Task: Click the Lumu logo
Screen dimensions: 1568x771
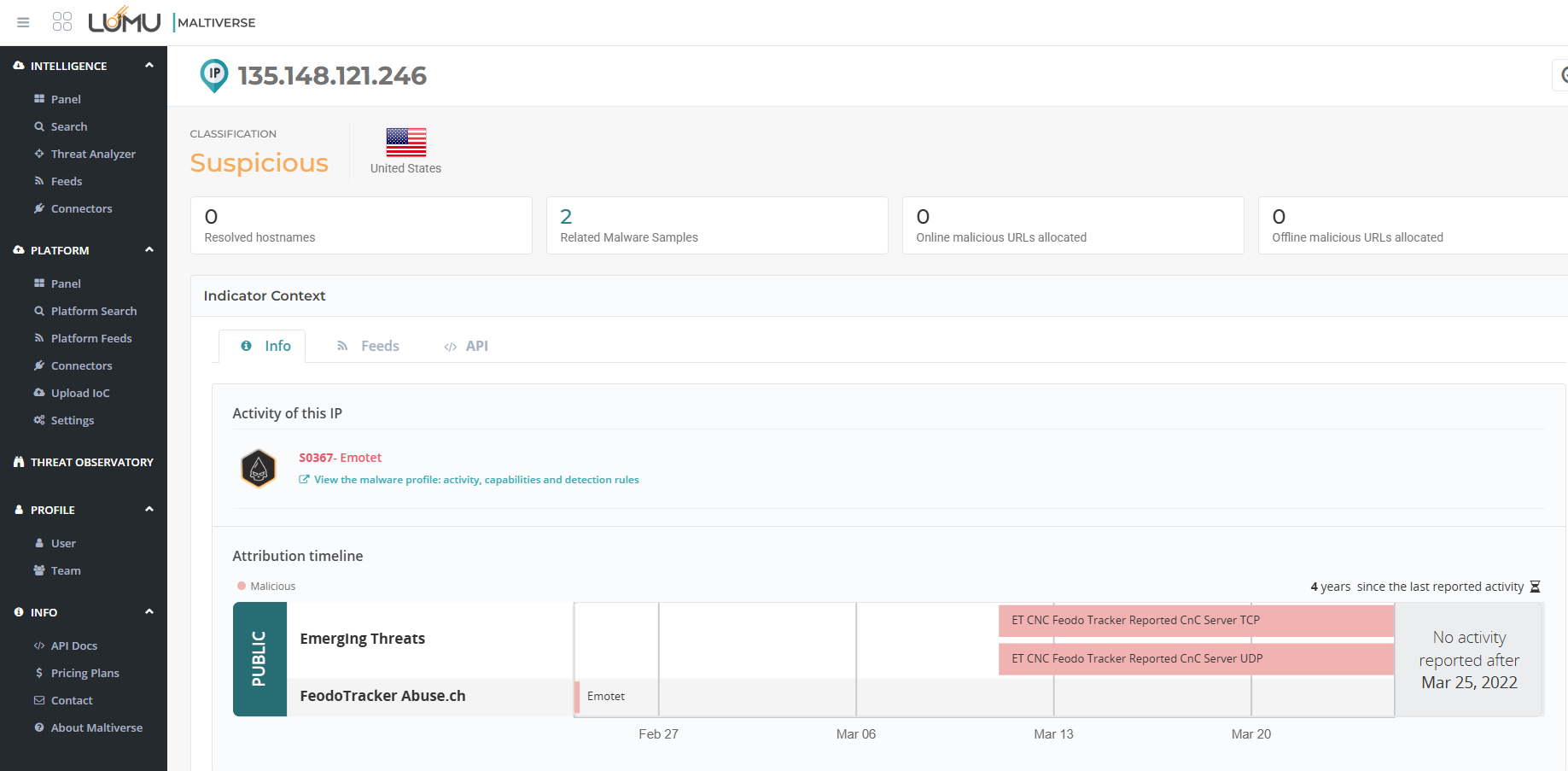Action: (x=125, y=20)
